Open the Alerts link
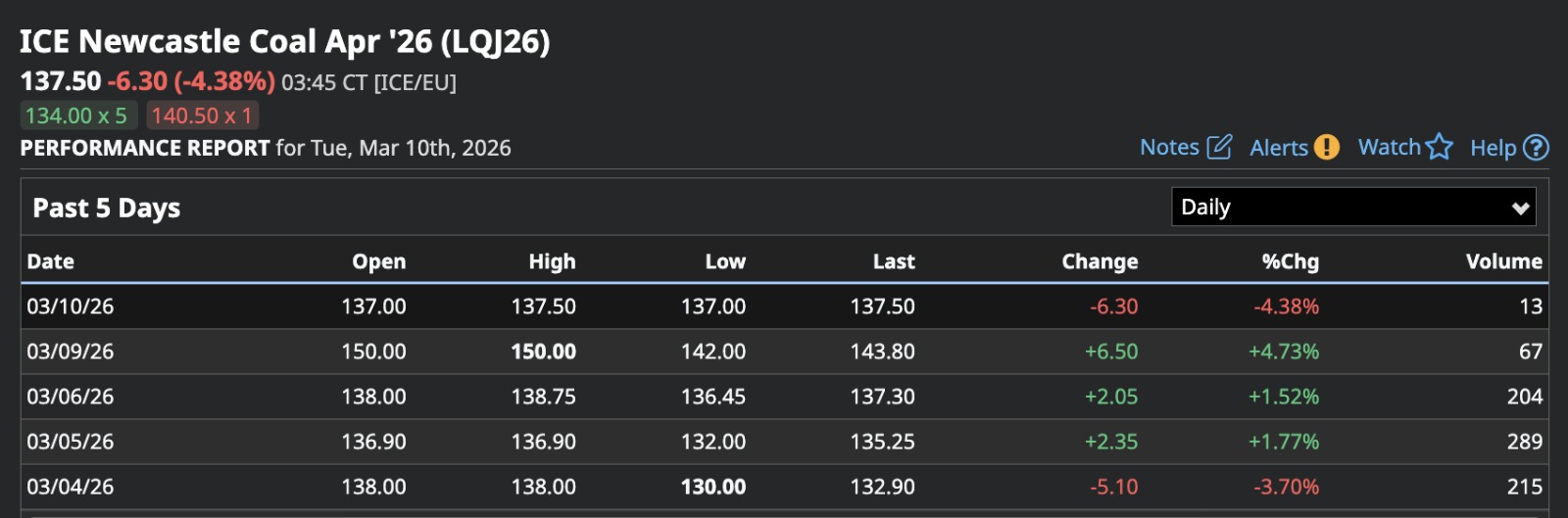 (1279, 148)
